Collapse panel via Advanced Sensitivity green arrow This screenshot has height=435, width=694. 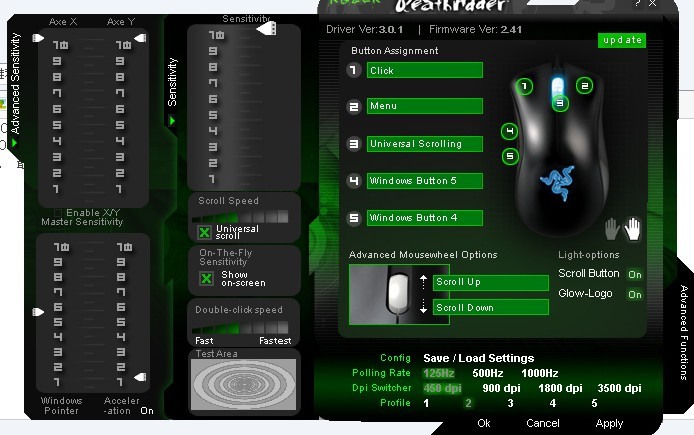[15, 143]
